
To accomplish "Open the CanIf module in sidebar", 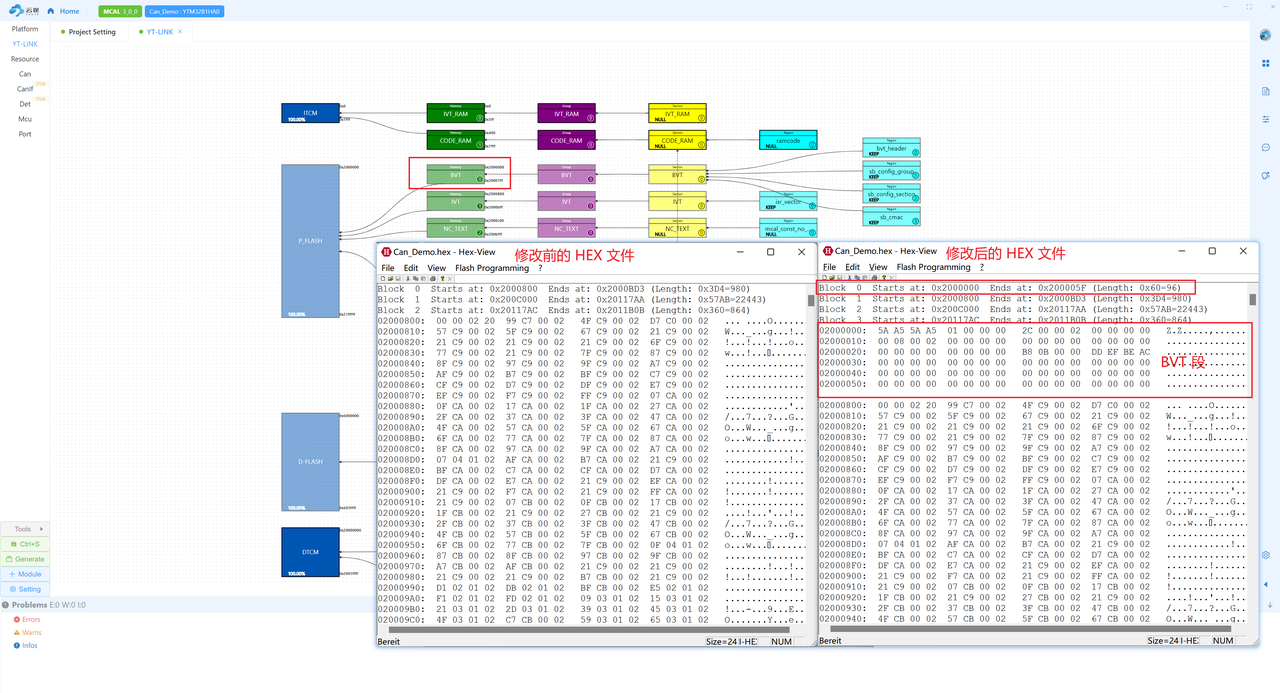I will [x=25, y=89].
